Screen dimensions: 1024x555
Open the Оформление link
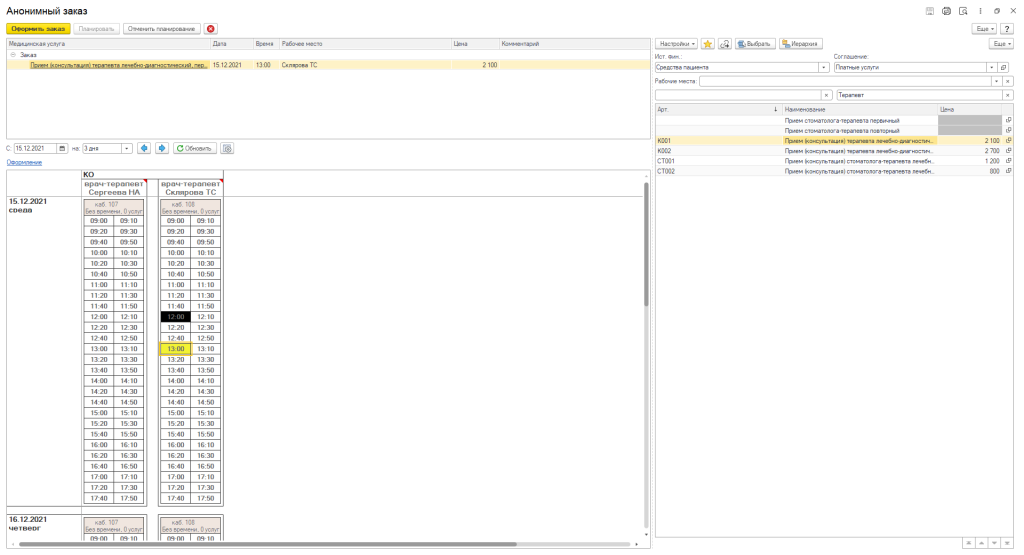(x=24, y=162)
